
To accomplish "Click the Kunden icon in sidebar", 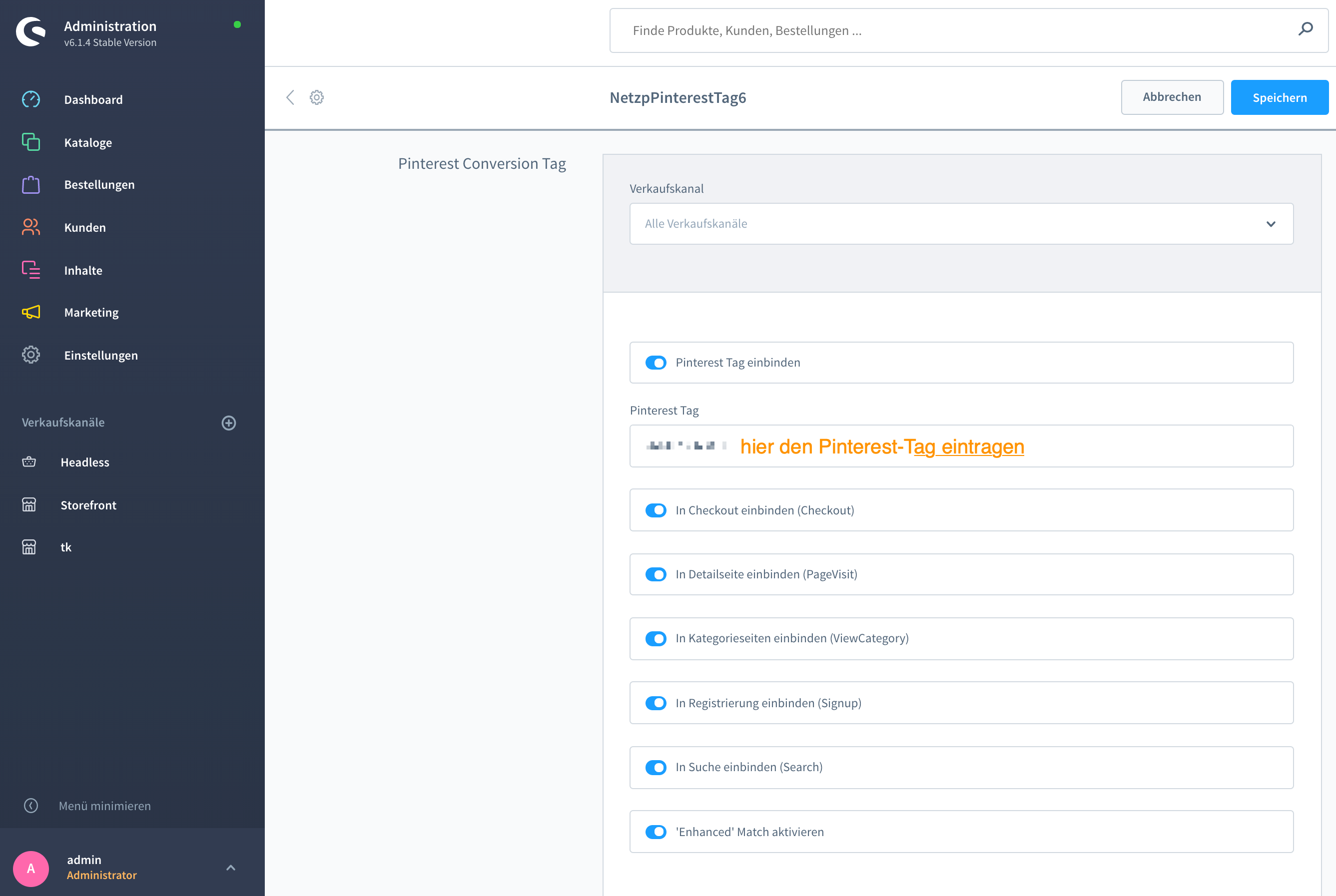I will [30, 227].
